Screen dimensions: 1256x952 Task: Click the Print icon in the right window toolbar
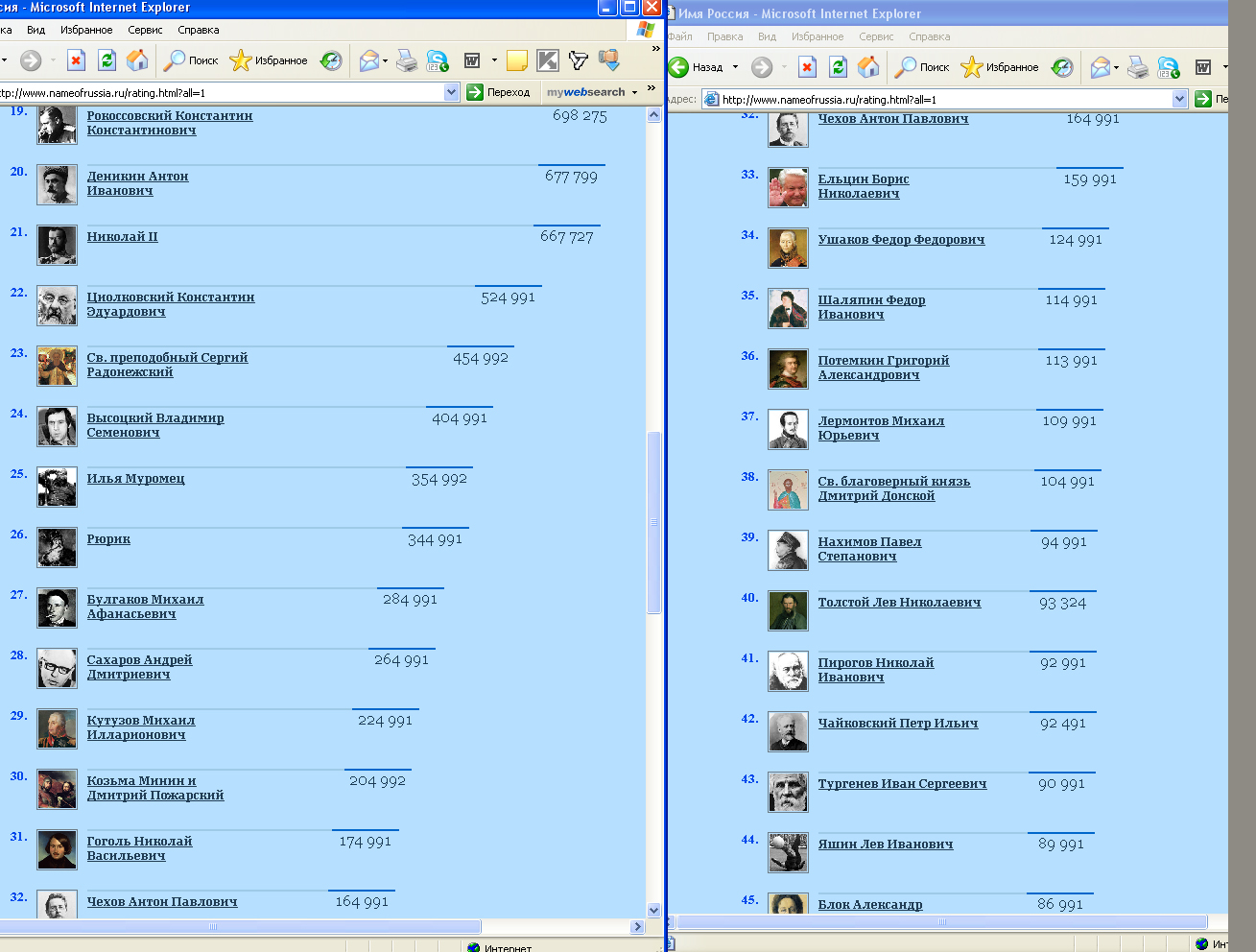point(1137,67)
